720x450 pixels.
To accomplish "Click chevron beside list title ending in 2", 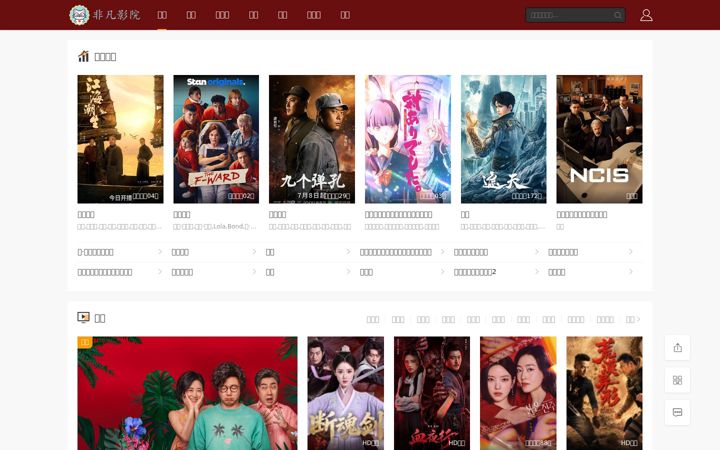I will (x=536, y=272).
